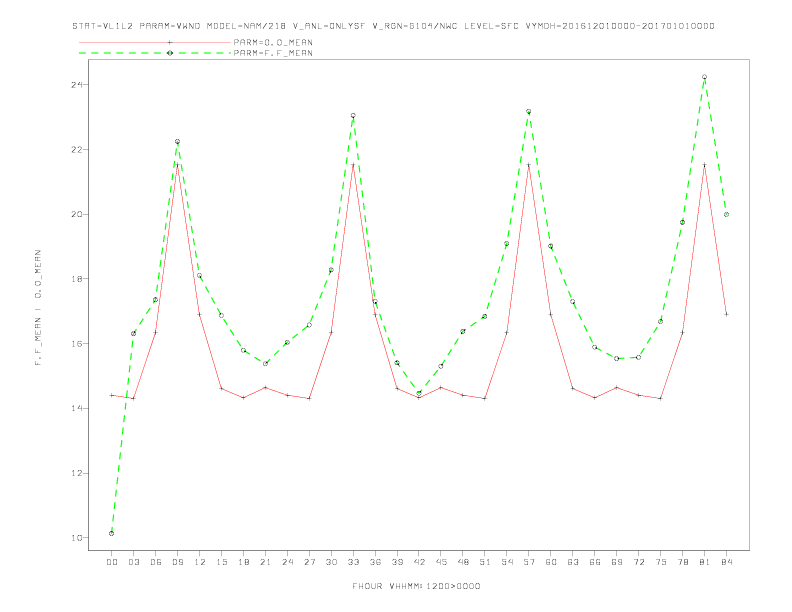
Task: Click x-axis tick label 33
Action: (353, 562)
